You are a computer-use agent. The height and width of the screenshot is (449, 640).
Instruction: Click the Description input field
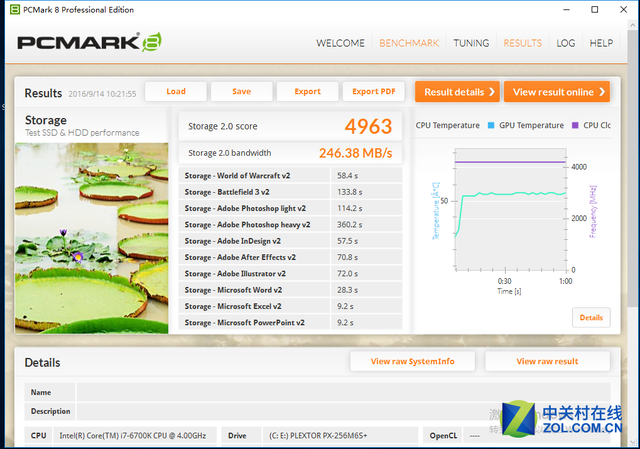pyautogui.click(x=343, y=411)
